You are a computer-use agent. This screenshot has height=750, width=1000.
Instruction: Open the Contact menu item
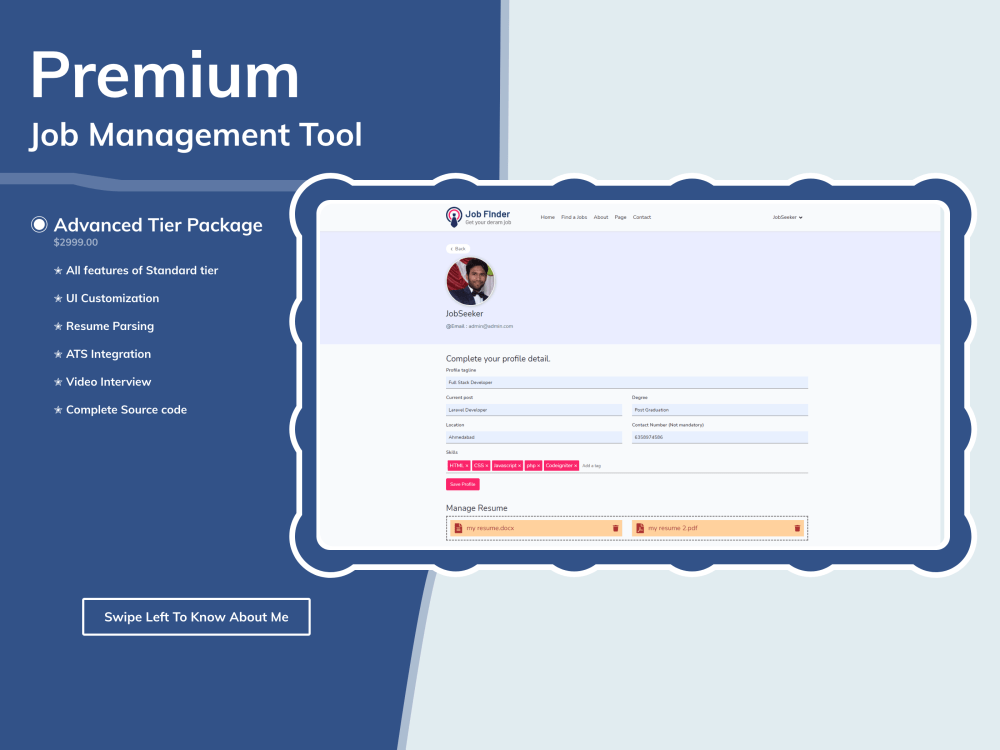[x=642, y=217]
